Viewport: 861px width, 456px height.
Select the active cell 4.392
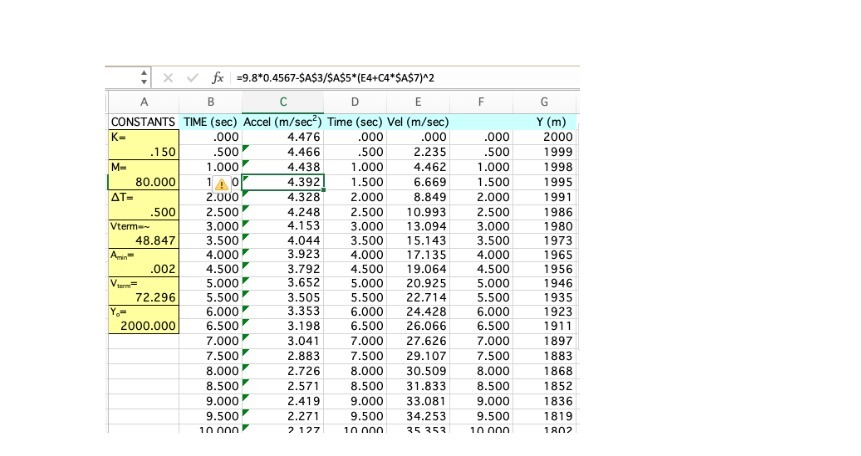click(283, 182)
